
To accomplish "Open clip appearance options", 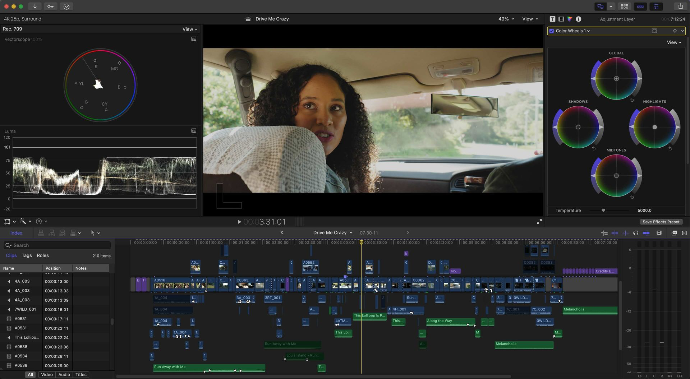I will click(659, 233).
